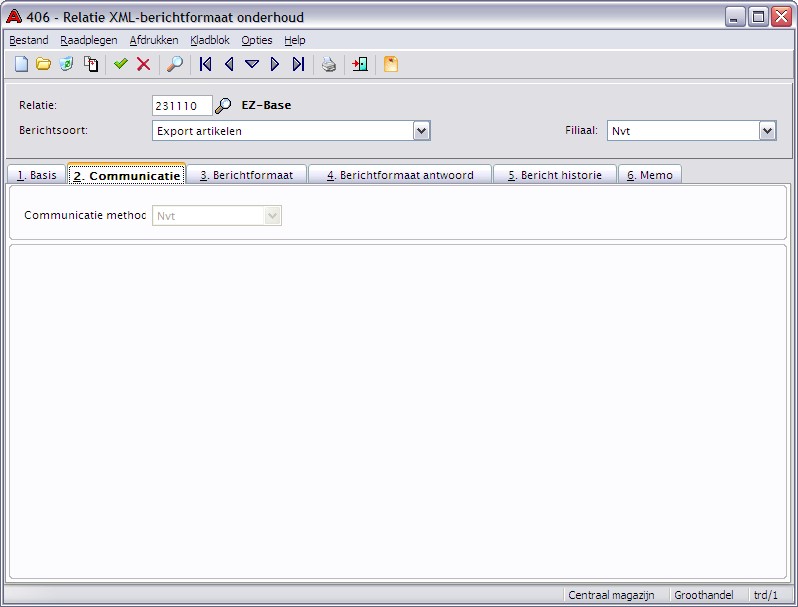Viewport: 798px width, 607px height.
Task: Click the Export artikelen combo box value
Action: (291, 131)
